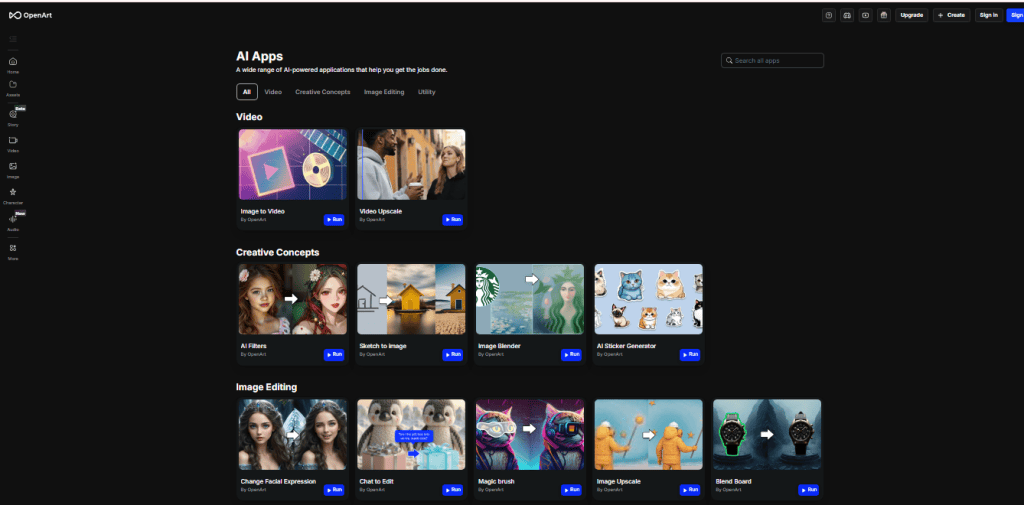This screenshot has width=1024, height=505.
Task: Switch to the Utility tab
Action: coord(426,92)
